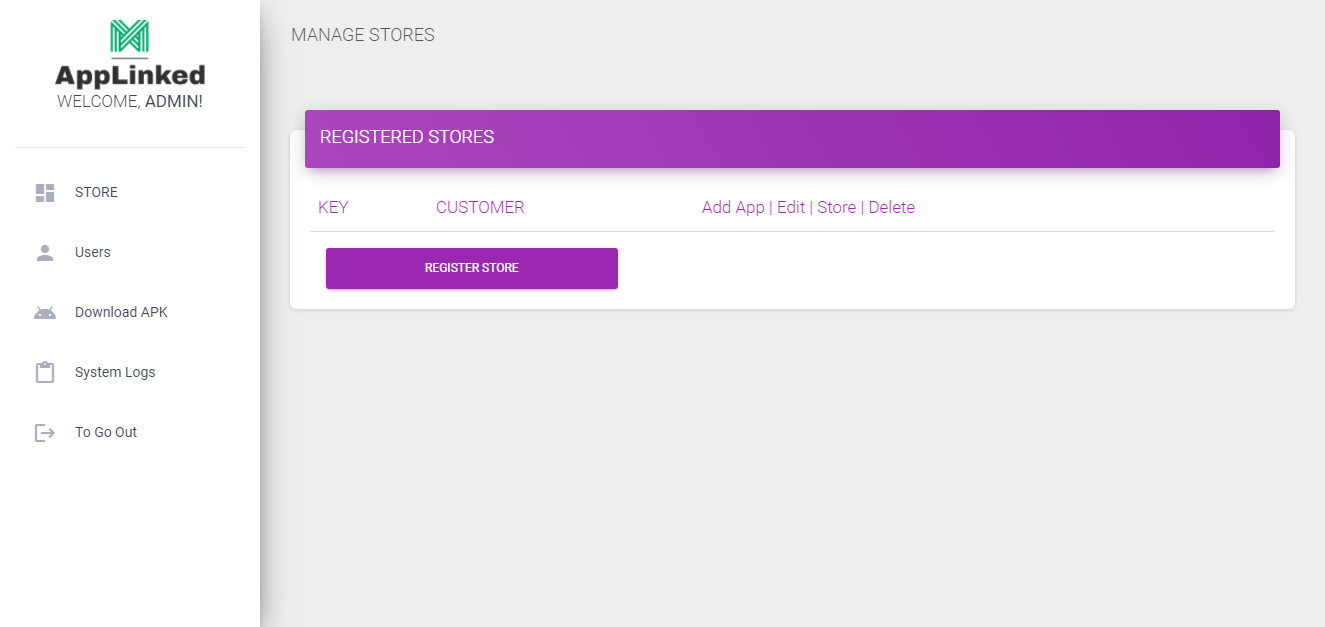Click the CUSTOMER column header
The image size is (1325, 627).
[480, 208]
